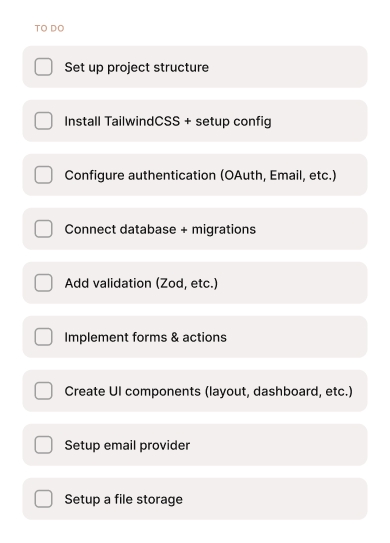Open the 'Install TailwindCSS + setup config' task
Image resolution: width=390 pixels, height=543 pixels.
(x=168, y=121)
